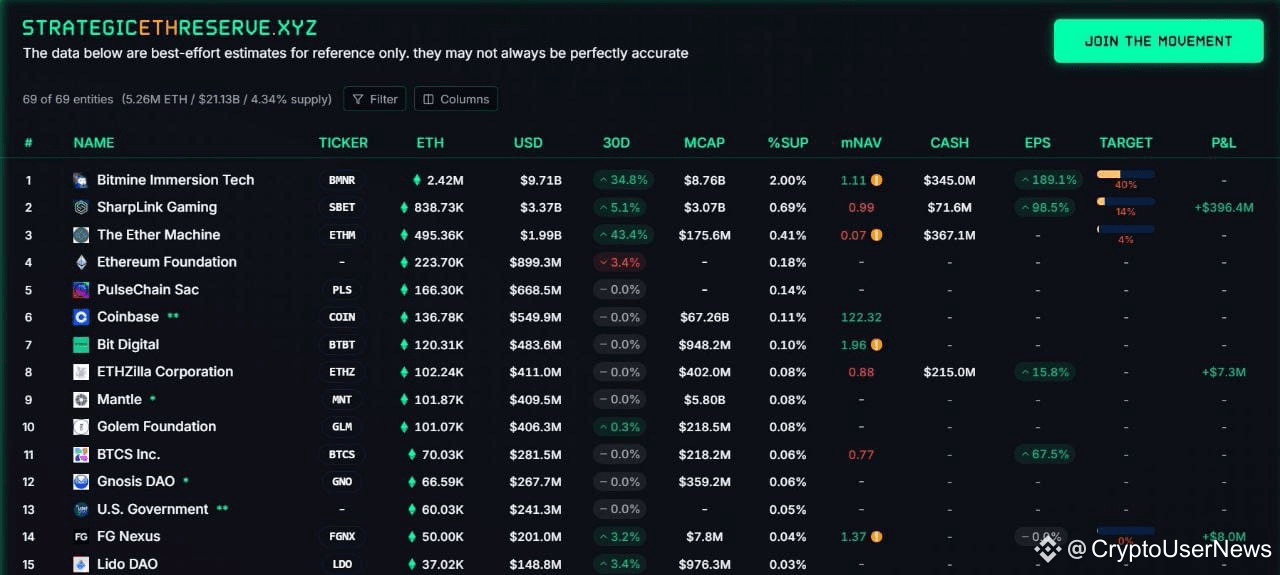Sort by the 30D column header
Viewport: 1280px width, 575px height.
[x=617, y=143]
